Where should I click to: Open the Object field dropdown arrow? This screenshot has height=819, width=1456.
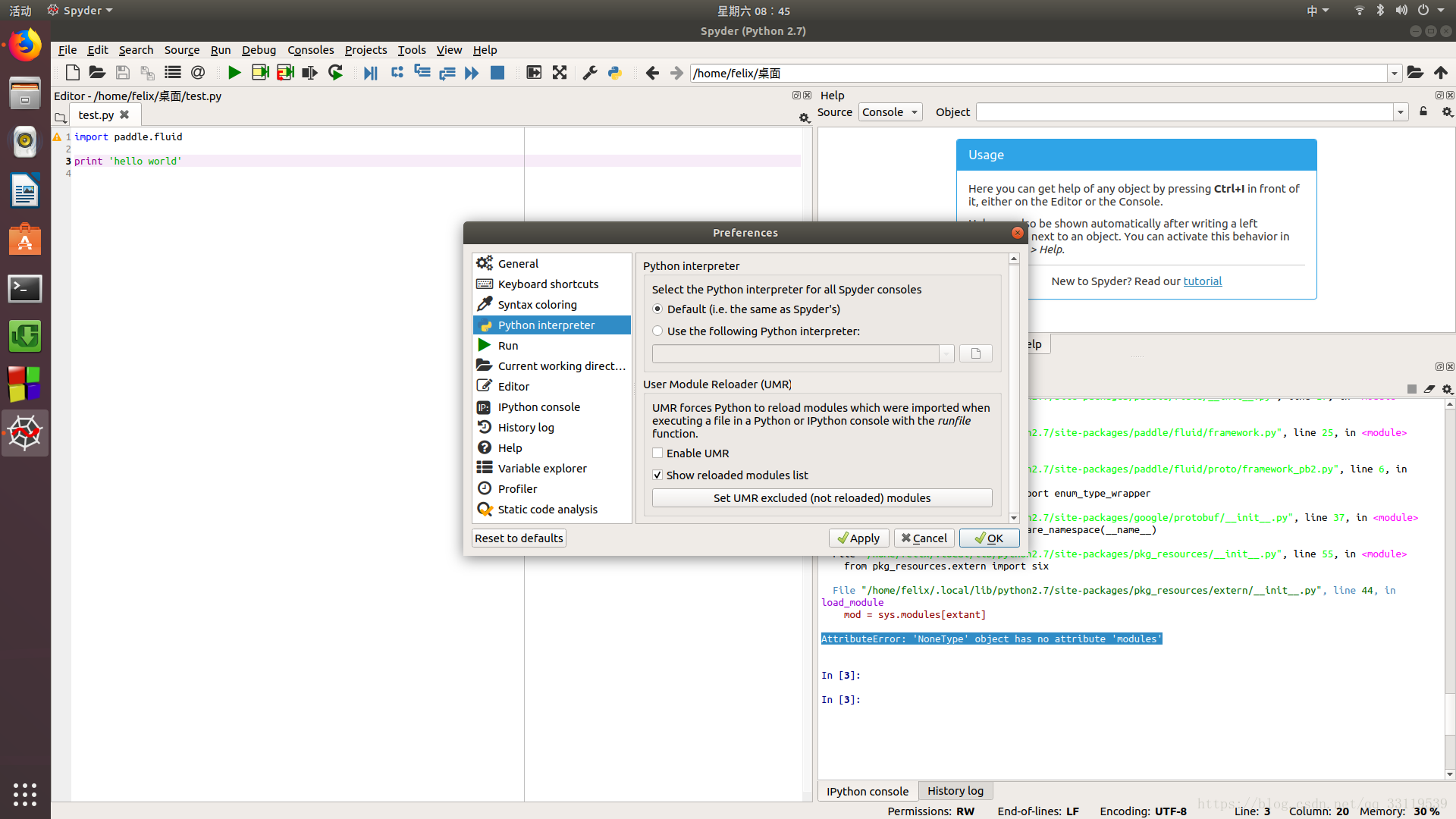(x=1401, y=112)
